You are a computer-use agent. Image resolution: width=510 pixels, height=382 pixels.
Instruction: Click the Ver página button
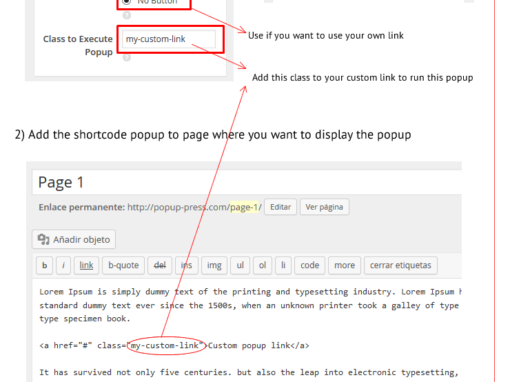[x=324, y=207]
